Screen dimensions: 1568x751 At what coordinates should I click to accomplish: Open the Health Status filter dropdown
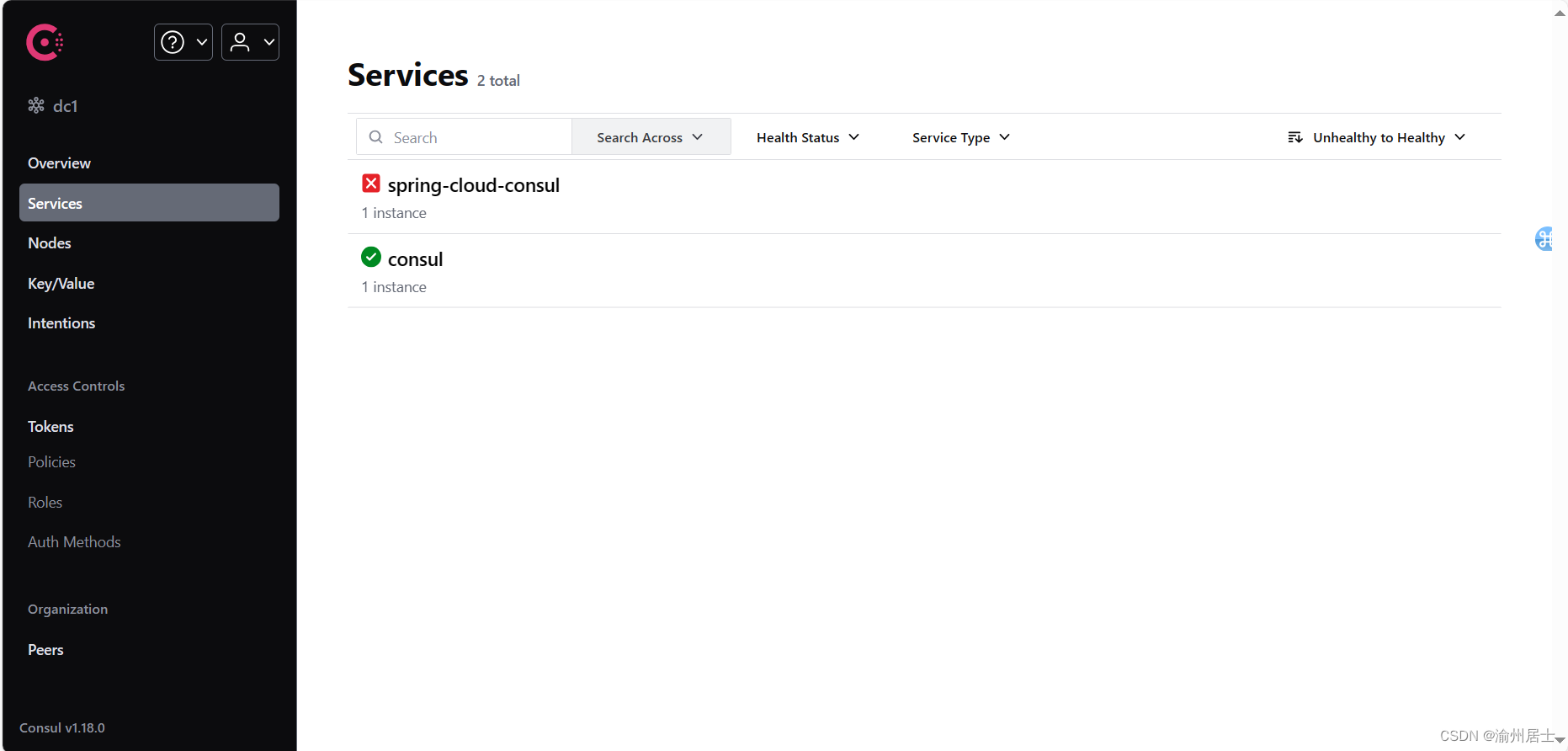808,137
